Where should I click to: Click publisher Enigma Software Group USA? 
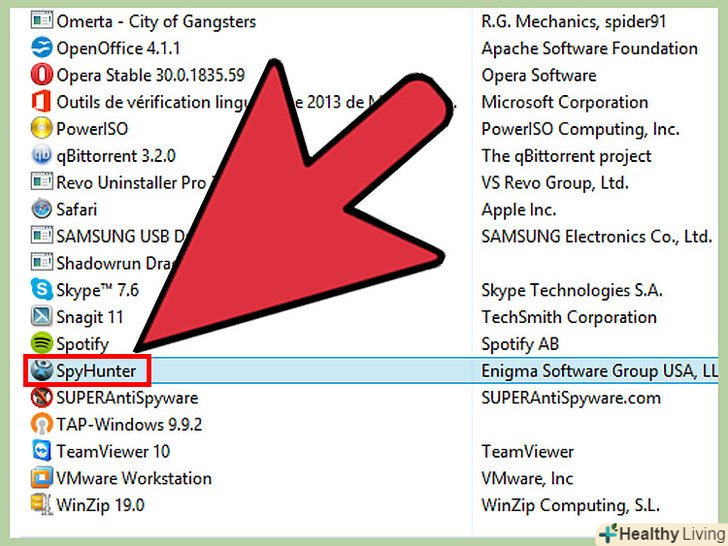(600, 371)
